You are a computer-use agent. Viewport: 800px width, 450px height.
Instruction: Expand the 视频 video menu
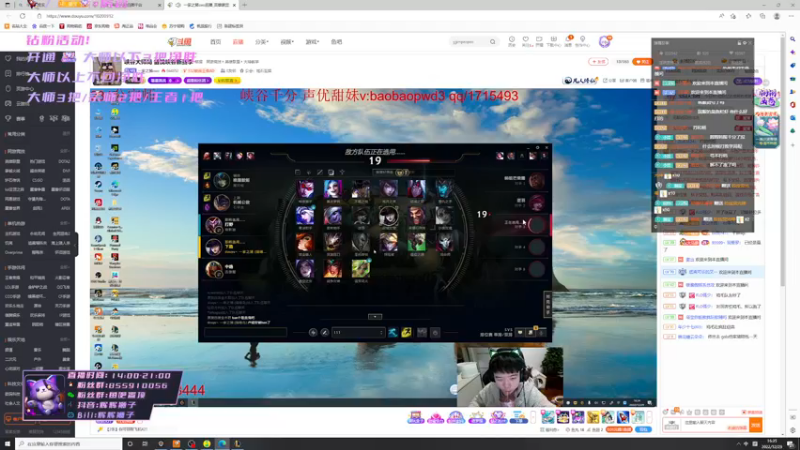287,42
